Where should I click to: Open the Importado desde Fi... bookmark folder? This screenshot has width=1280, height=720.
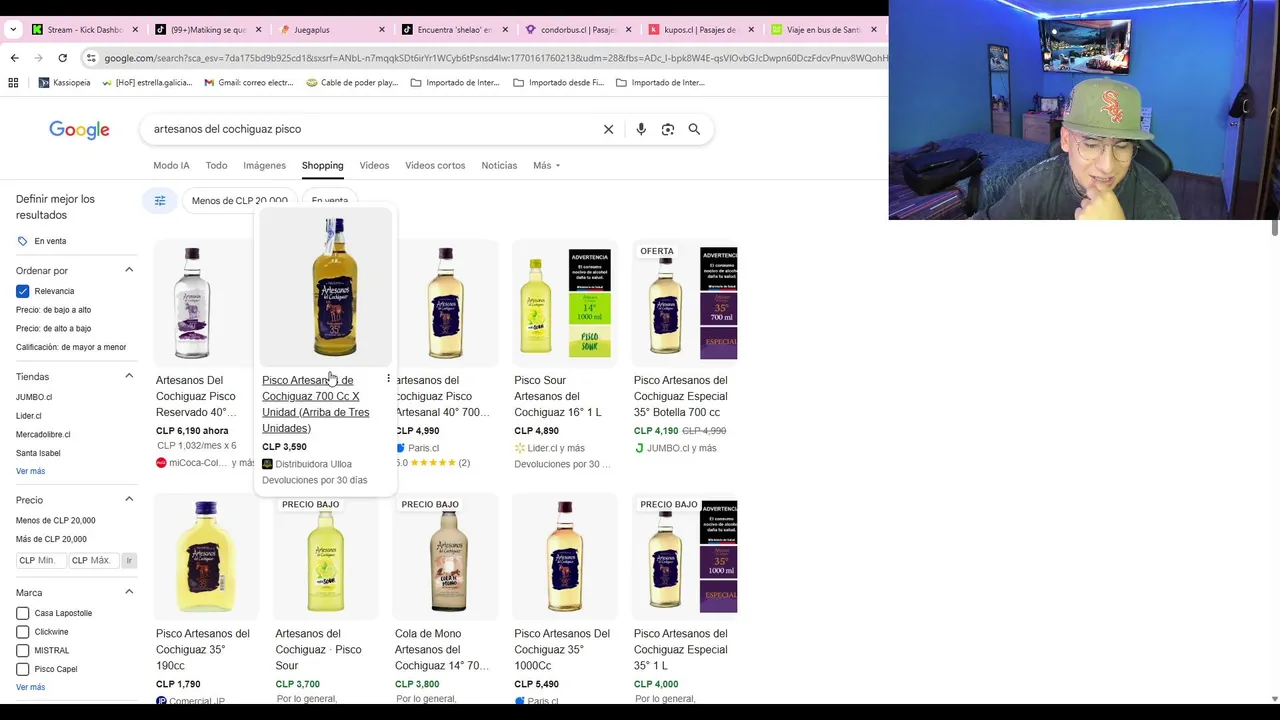click(558, 83)
